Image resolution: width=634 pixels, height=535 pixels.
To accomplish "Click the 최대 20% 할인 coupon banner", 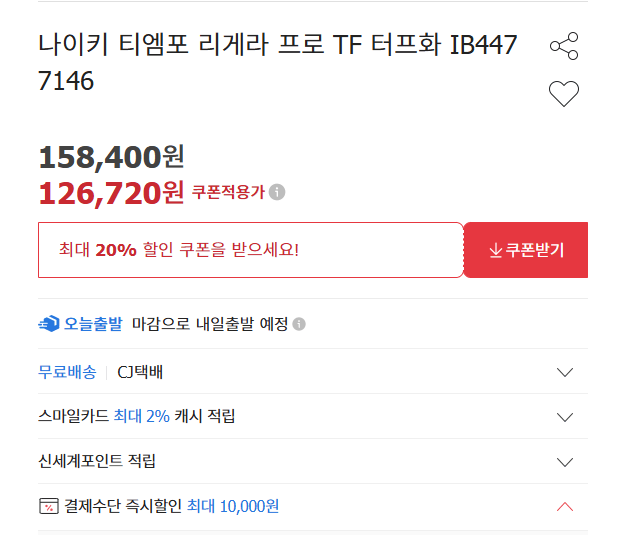I will click(250, 250).
